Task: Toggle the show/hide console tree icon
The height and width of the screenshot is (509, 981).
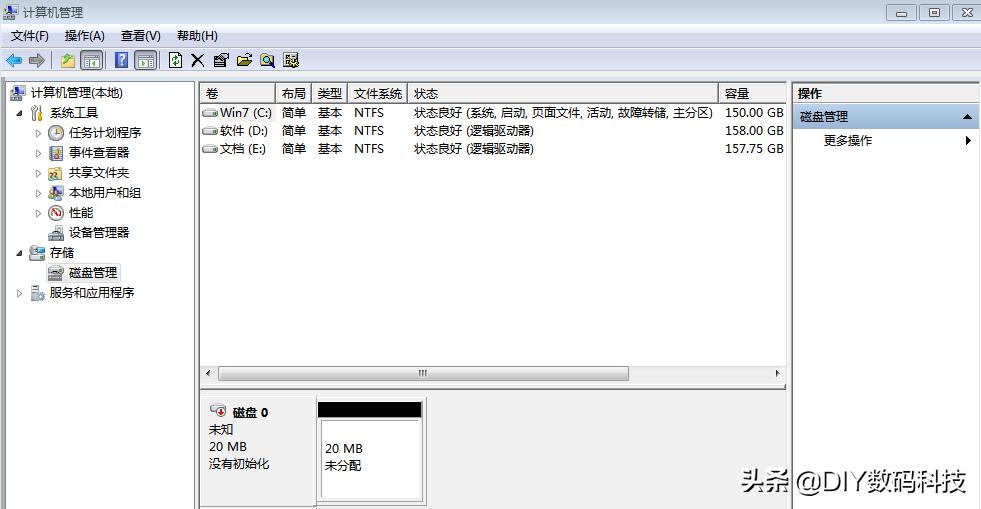Action: [92, 60]
